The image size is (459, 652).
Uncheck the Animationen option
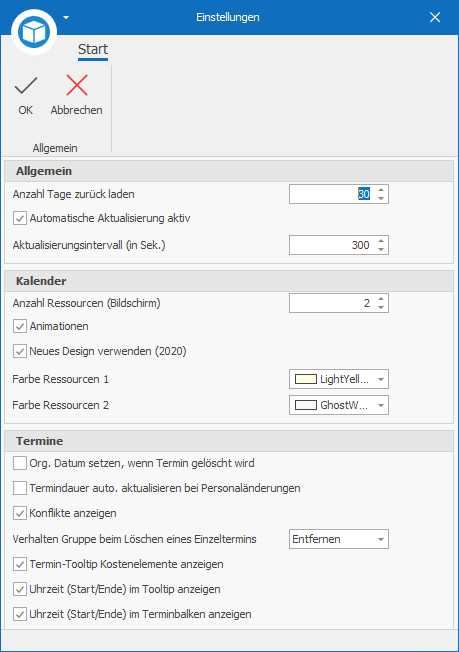point(20,326)
